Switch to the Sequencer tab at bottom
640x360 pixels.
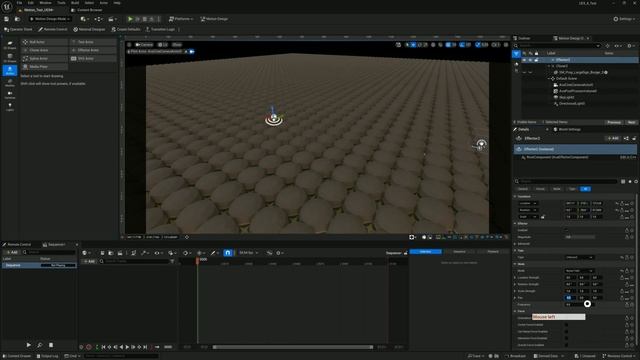pyautogui.click(x=54, y=245)
